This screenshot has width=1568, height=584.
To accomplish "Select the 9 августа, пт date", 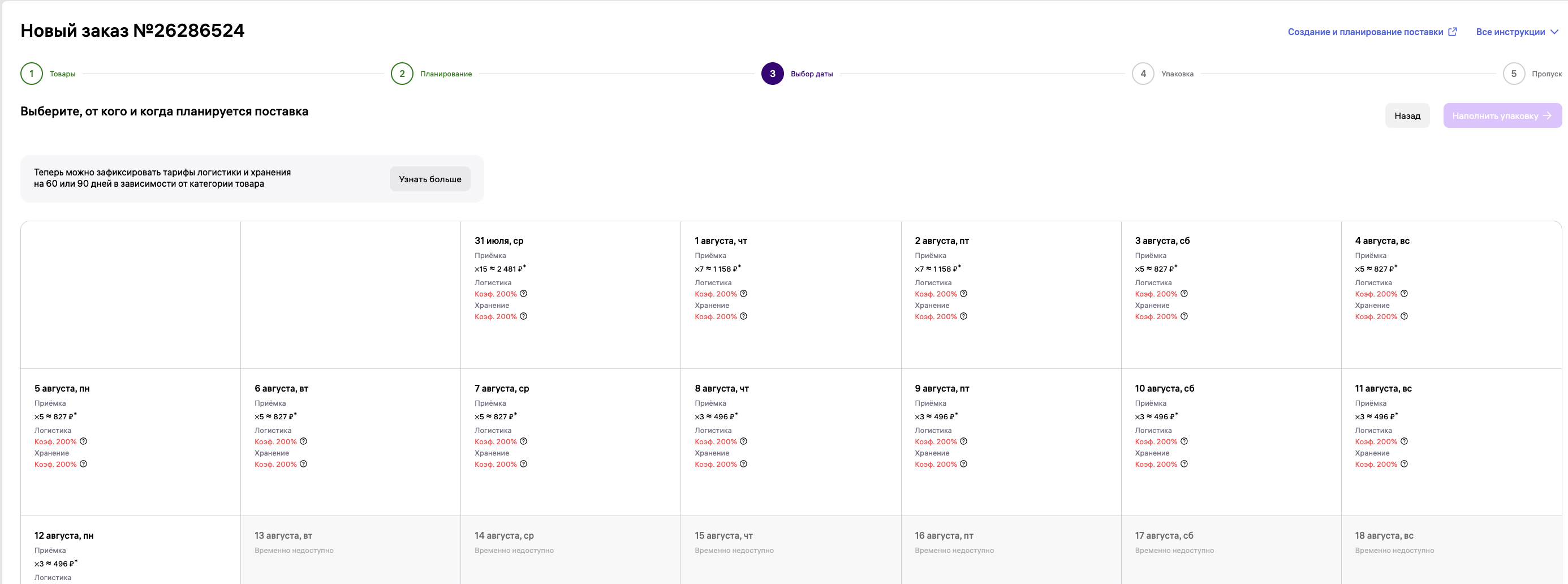I will pos(1011,442).
